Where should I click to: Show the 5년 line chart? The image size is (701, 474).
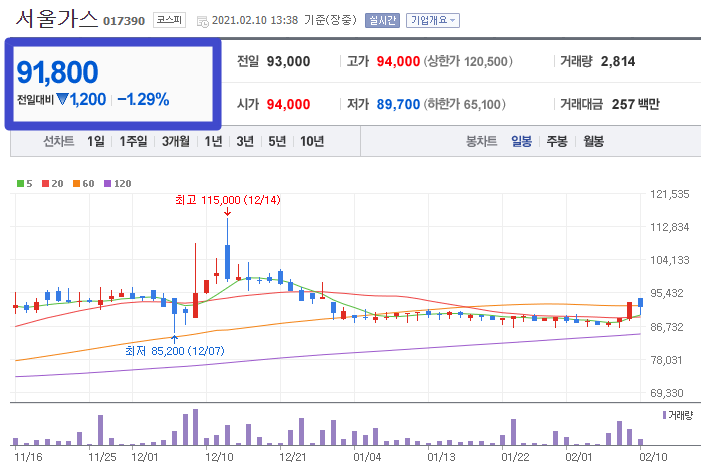(277, 141)
